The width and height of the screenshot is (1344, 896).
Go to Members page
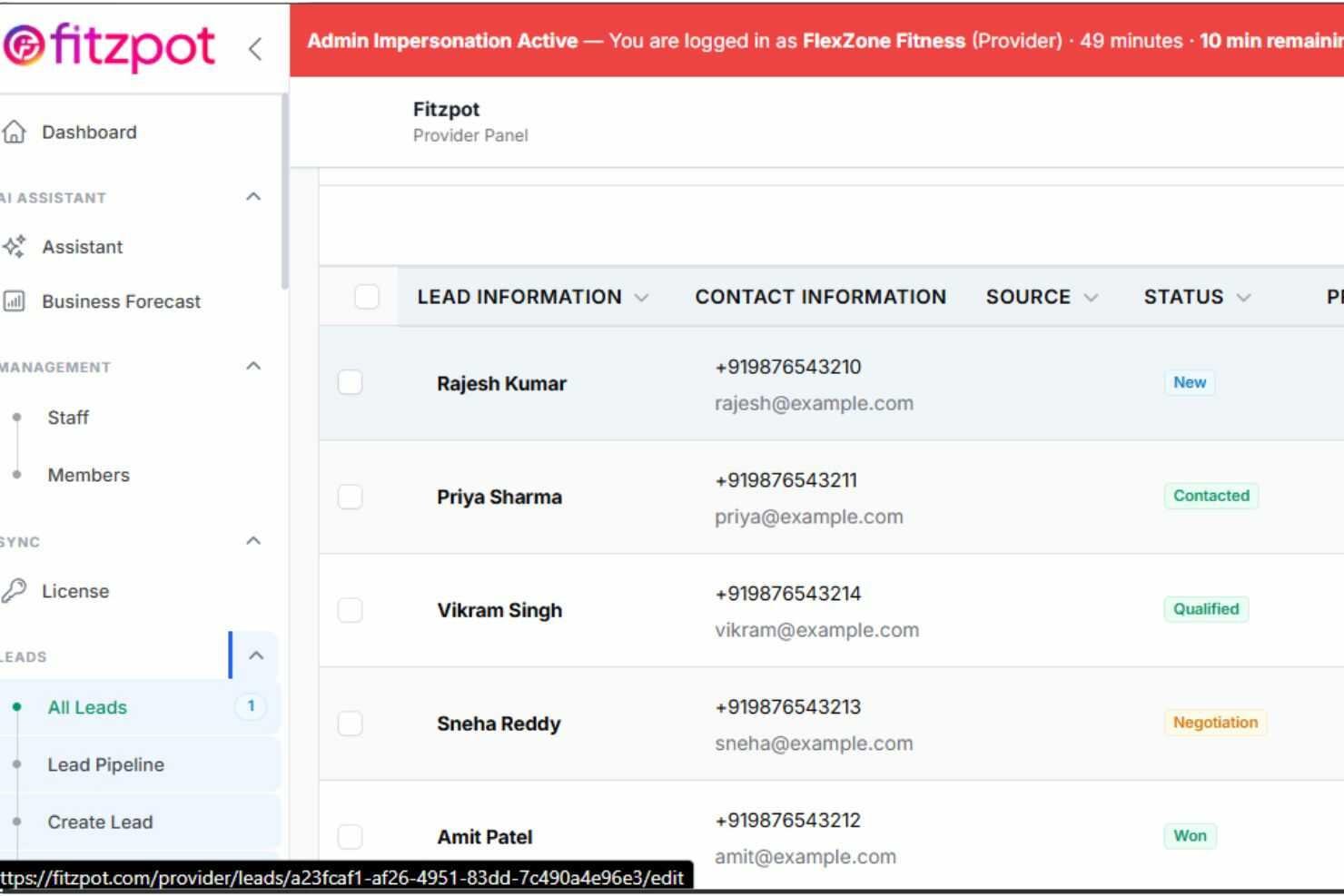point(89,475)
